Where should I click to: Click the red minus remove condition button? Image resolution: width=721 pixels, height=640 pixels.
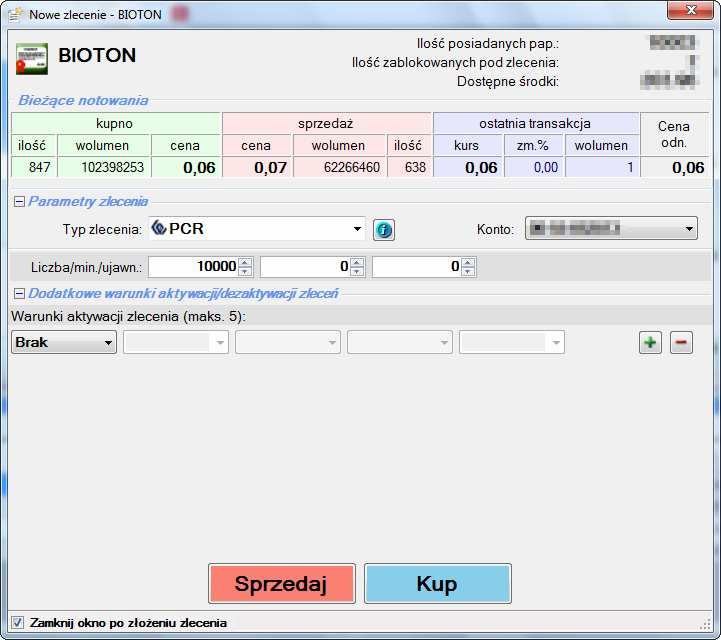click(x=681, y=343)
